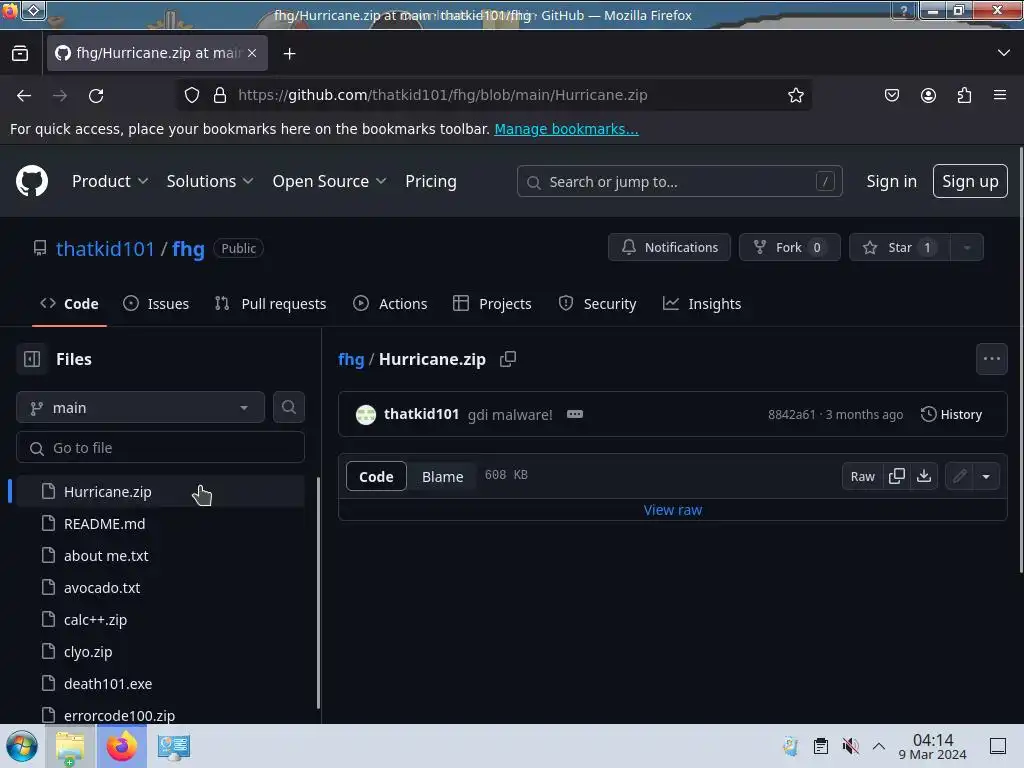Copy the file path next to Hurricane.zip
This screenshot has height=768, width=1024.
tap(507, 359)
